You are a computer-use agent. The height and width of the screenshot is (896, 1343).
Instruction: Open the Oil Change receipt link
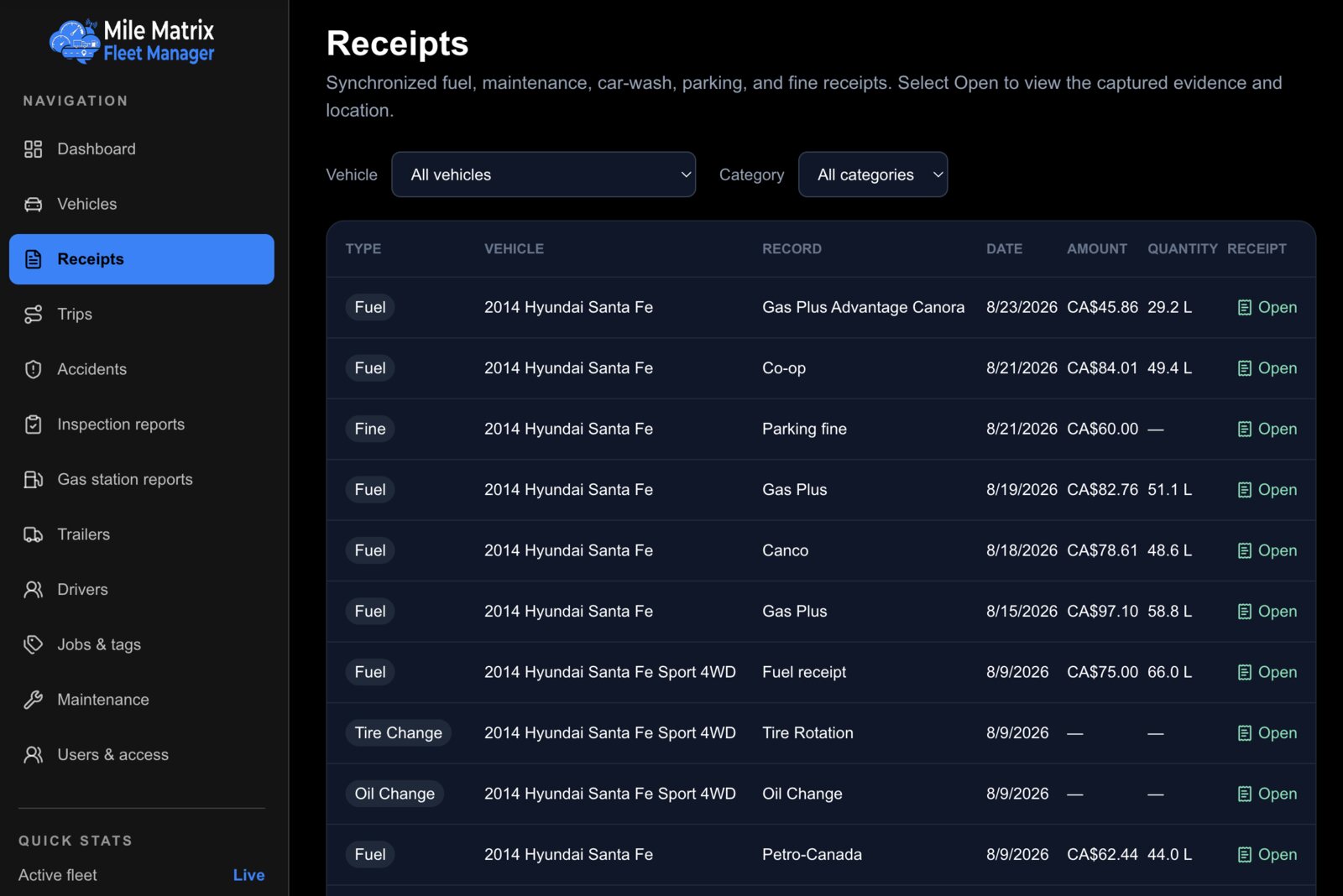click(x=1267, y=794)
